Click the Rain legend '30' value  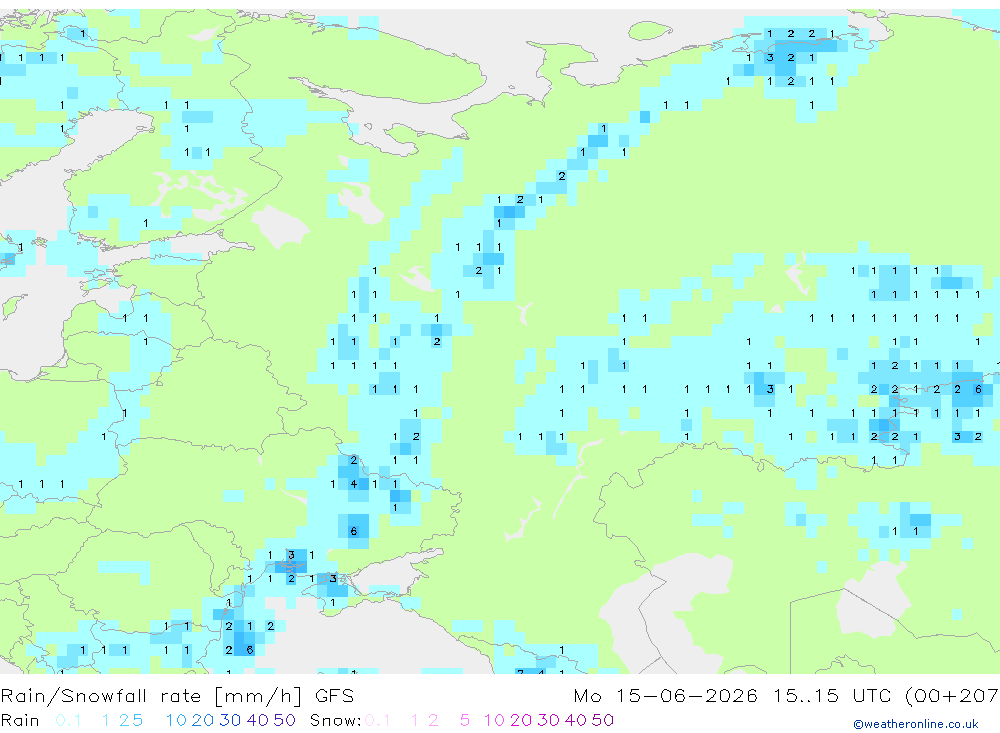pyautogui.click(x=230, y=720)
